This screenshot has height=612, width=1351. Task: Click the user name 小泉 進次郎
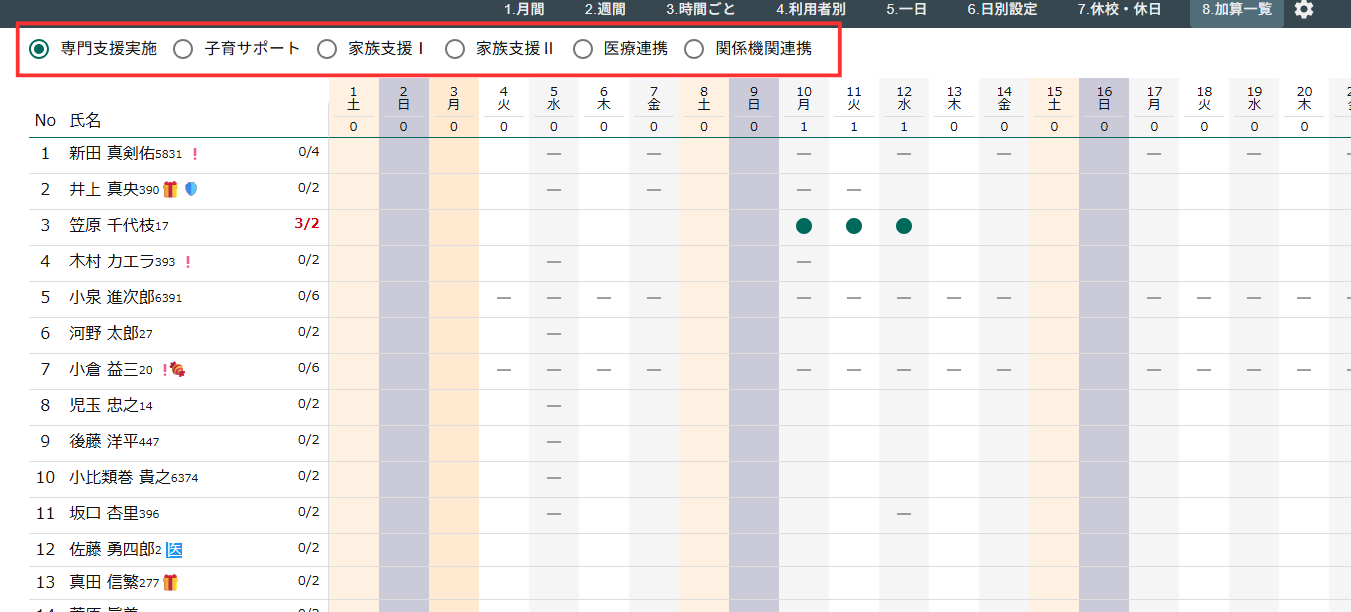tap(111, 298)
